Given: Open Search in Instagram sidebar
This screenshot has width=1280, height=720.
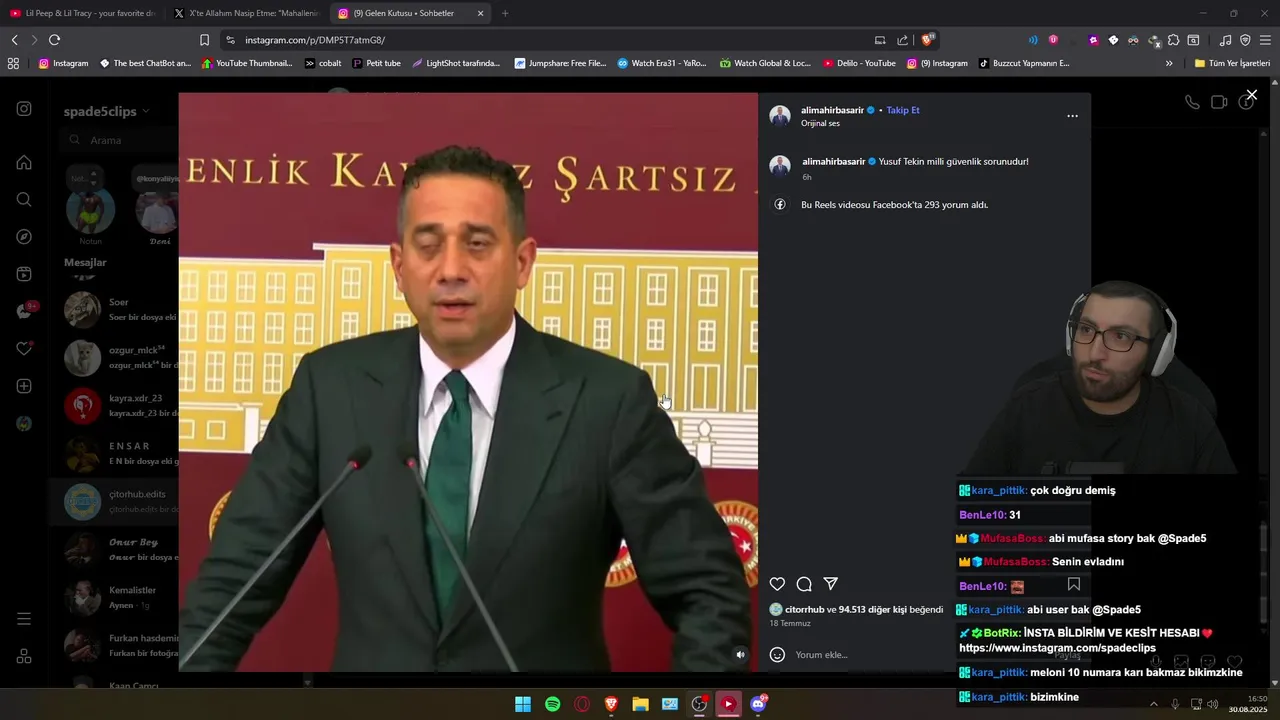Looking at the screenshot, I should 24,199.
